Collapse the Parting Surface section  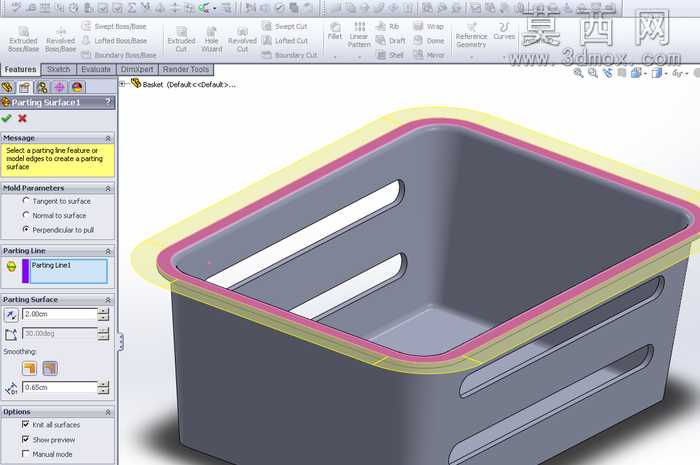point(108,300)
